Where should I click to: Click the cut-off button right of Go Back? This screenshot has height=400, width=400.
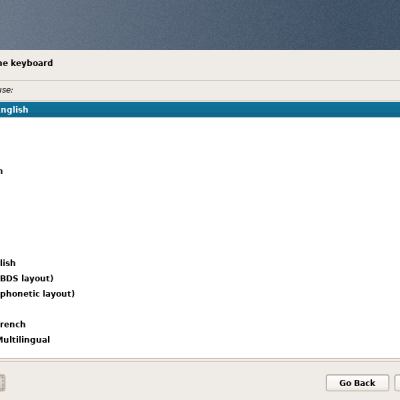click(397, 383)
